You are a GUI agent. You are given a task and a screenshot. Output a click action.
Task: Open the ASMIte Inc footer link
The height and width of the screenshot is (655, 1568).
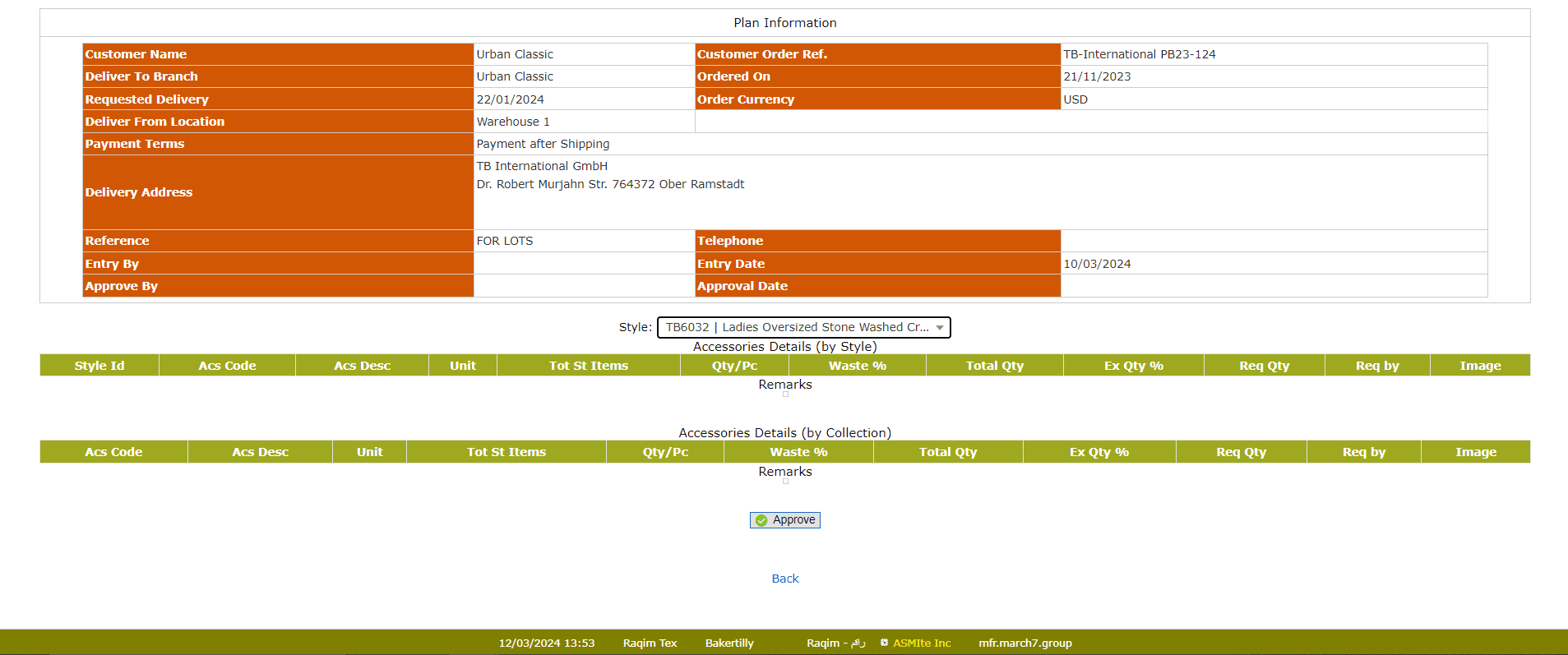point(921,643)
